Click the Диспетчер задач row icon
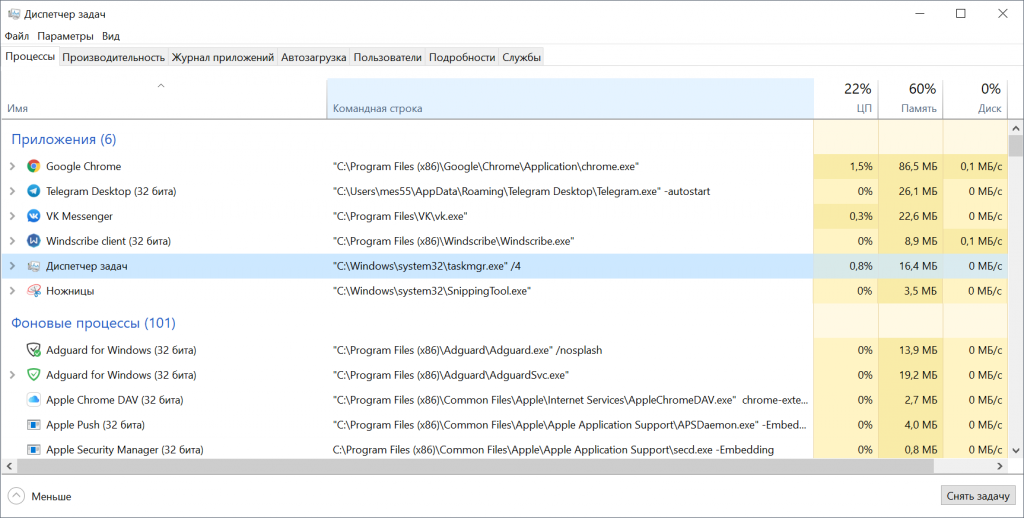This screenshot has width=1024, height=518. click(33, 266)
